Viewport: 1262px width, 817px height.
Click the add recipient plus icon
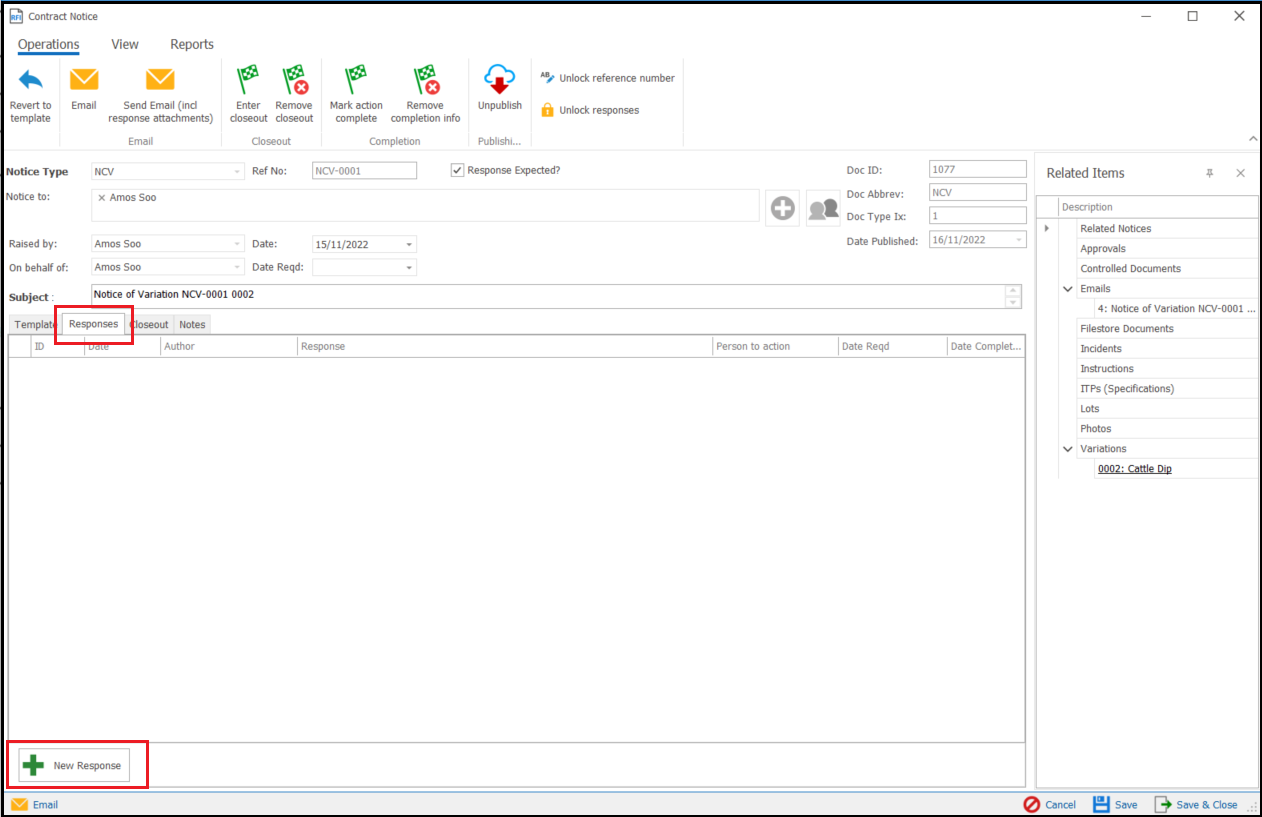pyautogui.click(x=782, y=208)
